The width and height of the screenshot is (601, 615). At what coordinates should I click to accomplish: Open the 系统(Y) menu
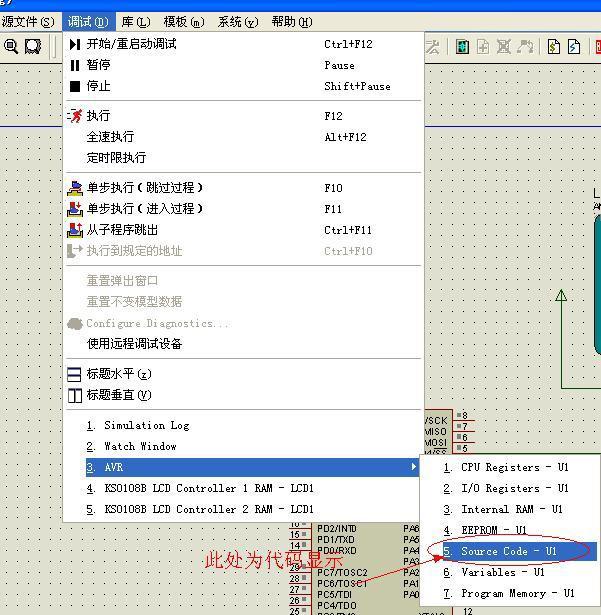coord(237,21)
